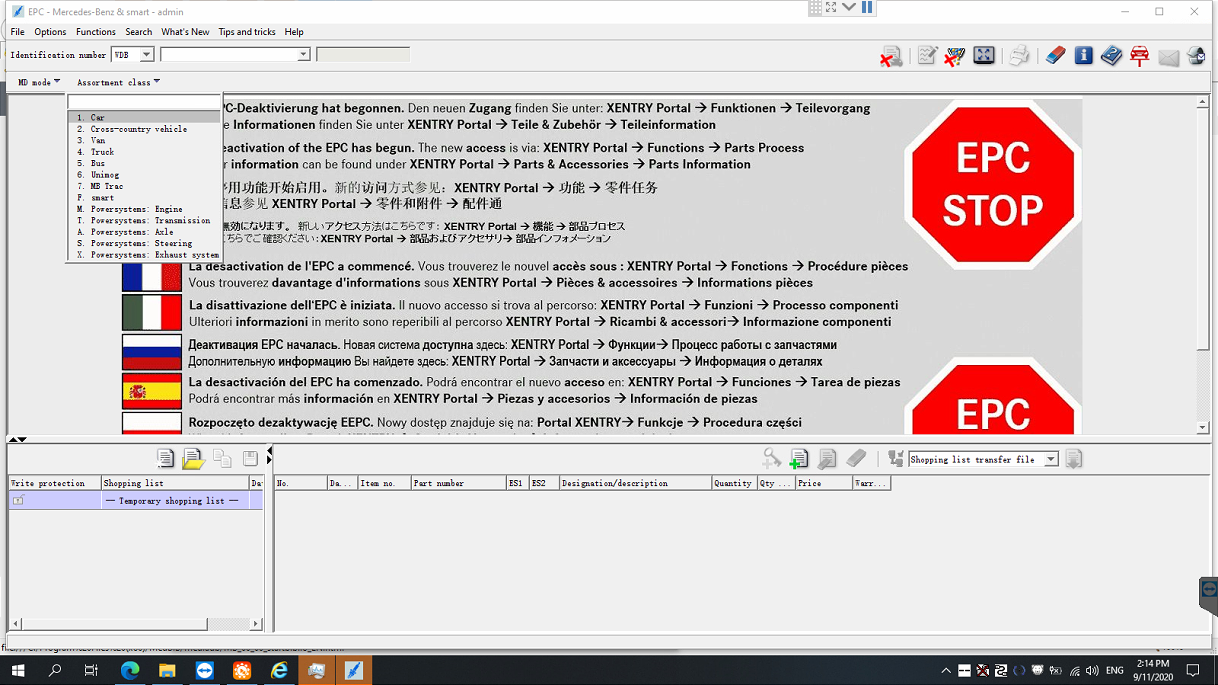Expand the identification number combo box arrow

(303, 55)
